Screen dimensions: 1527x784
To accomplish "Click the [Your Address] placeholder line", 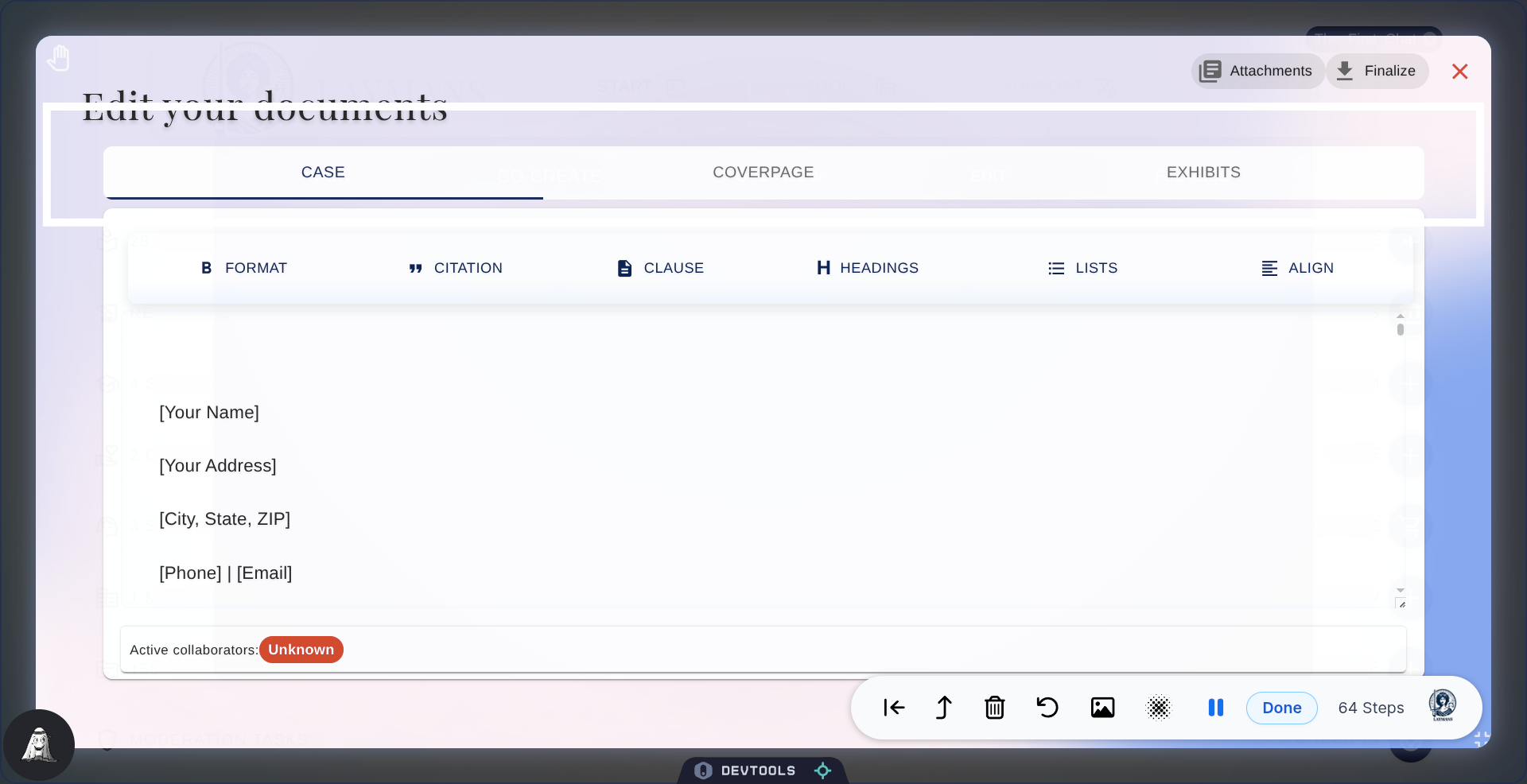I will click(218, 465).
